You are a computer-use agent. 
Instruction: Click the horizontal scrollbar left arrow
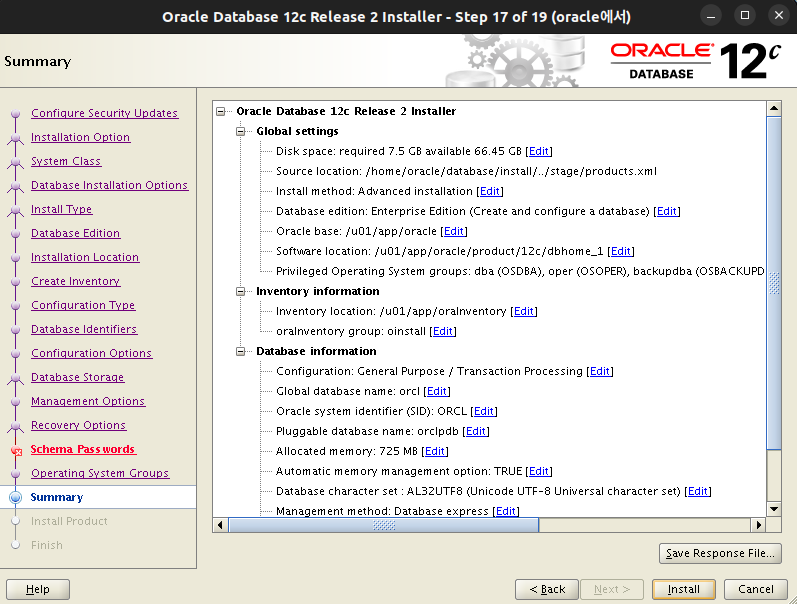coord(220,525)
